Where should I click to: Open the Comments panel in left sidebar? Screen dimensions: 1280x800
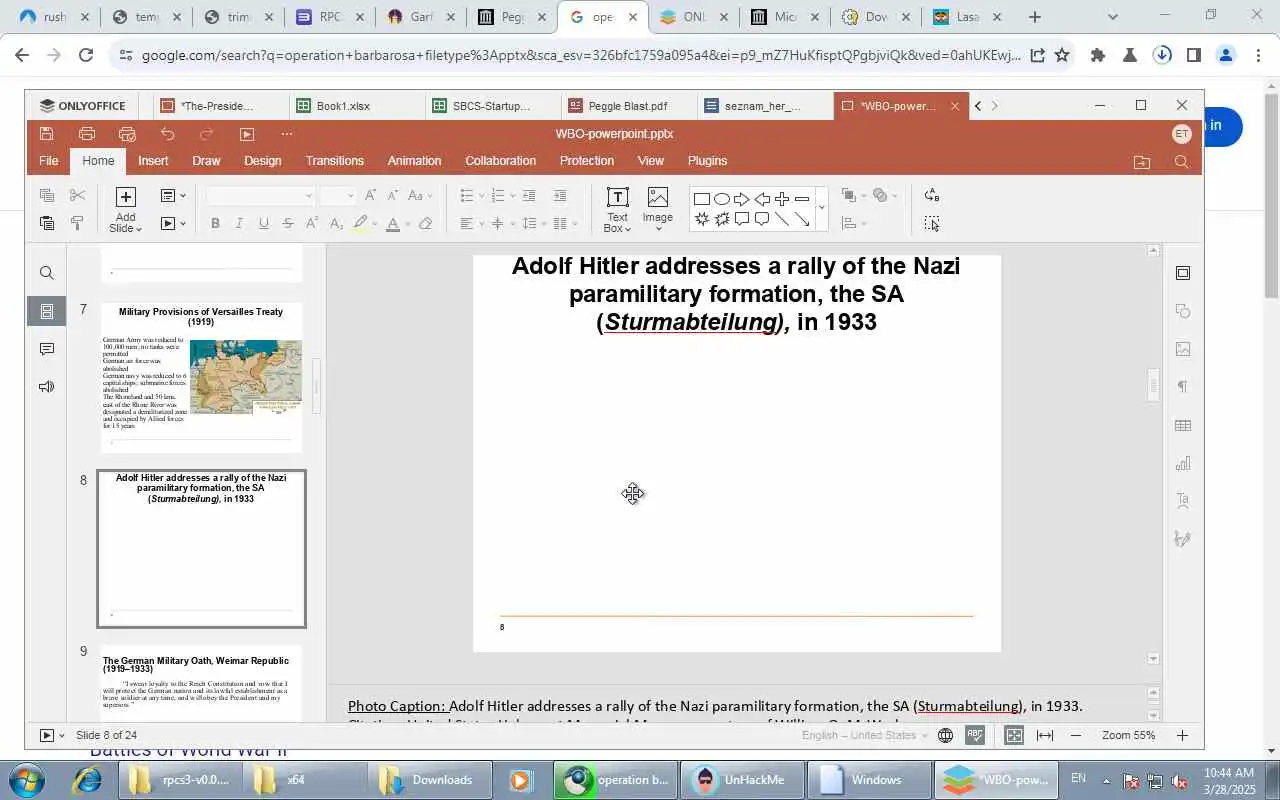(47, 349)
